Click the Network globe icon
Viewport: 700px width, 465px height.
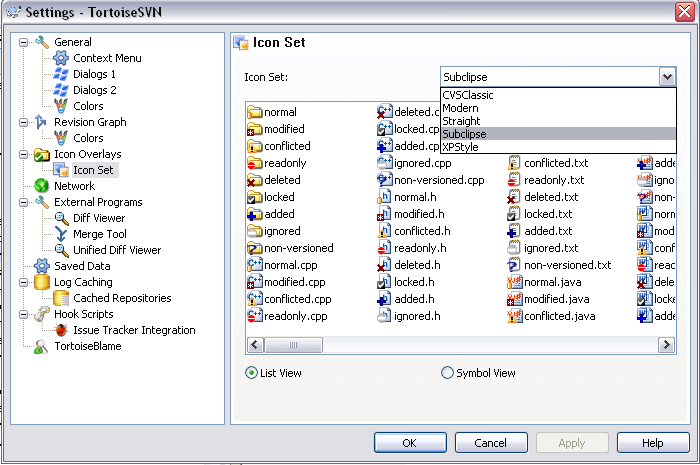(x=42, y=186)
